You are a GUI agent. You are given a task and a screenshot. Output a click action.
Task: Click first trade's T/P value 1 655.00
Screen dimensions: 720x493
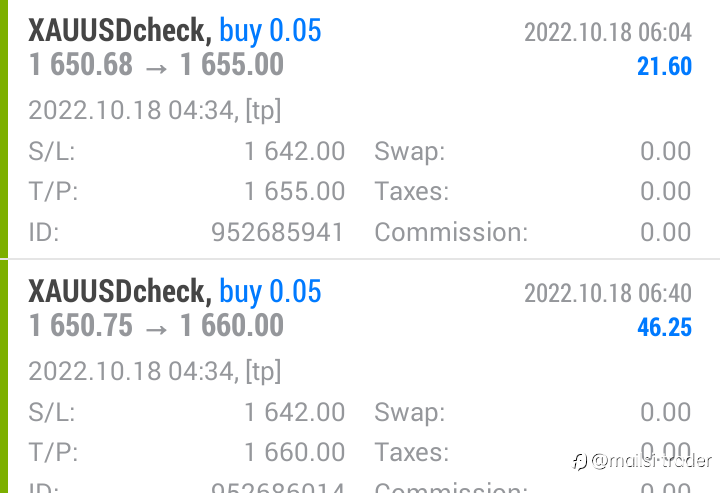pyautogui.click(x=294, y=191)
